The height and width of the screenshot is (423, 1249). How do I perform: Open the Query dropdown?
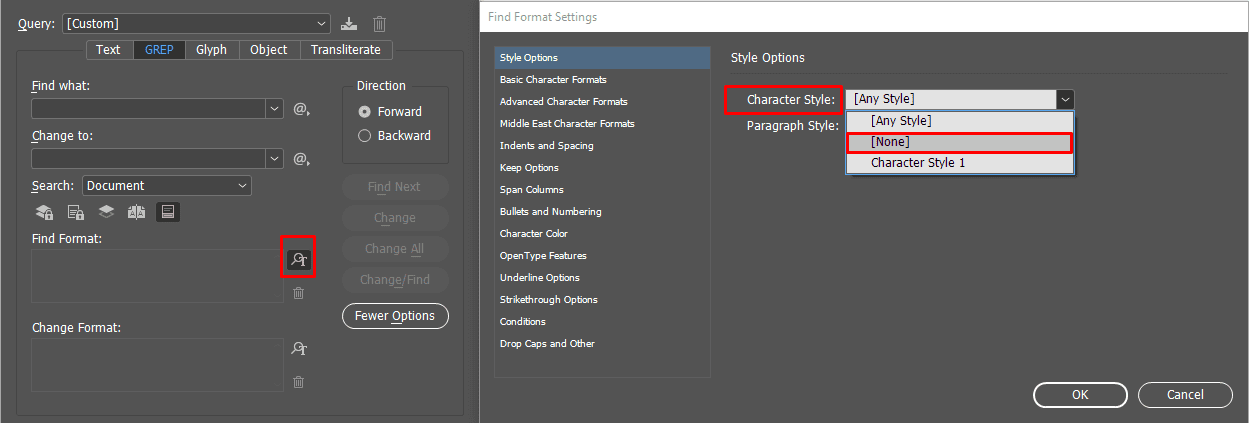(196, 23)
